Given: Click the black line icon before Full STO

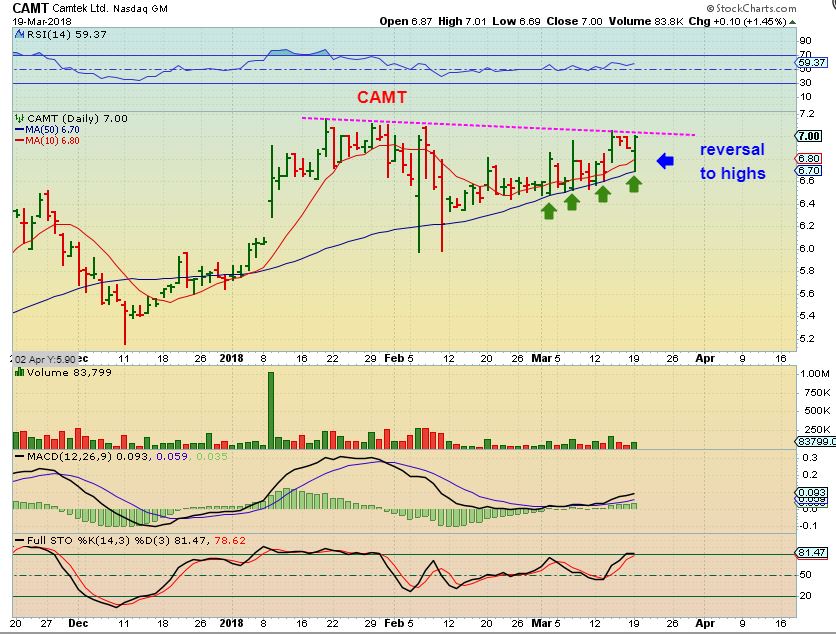Looking at the screenshot, I should point(20,541).
